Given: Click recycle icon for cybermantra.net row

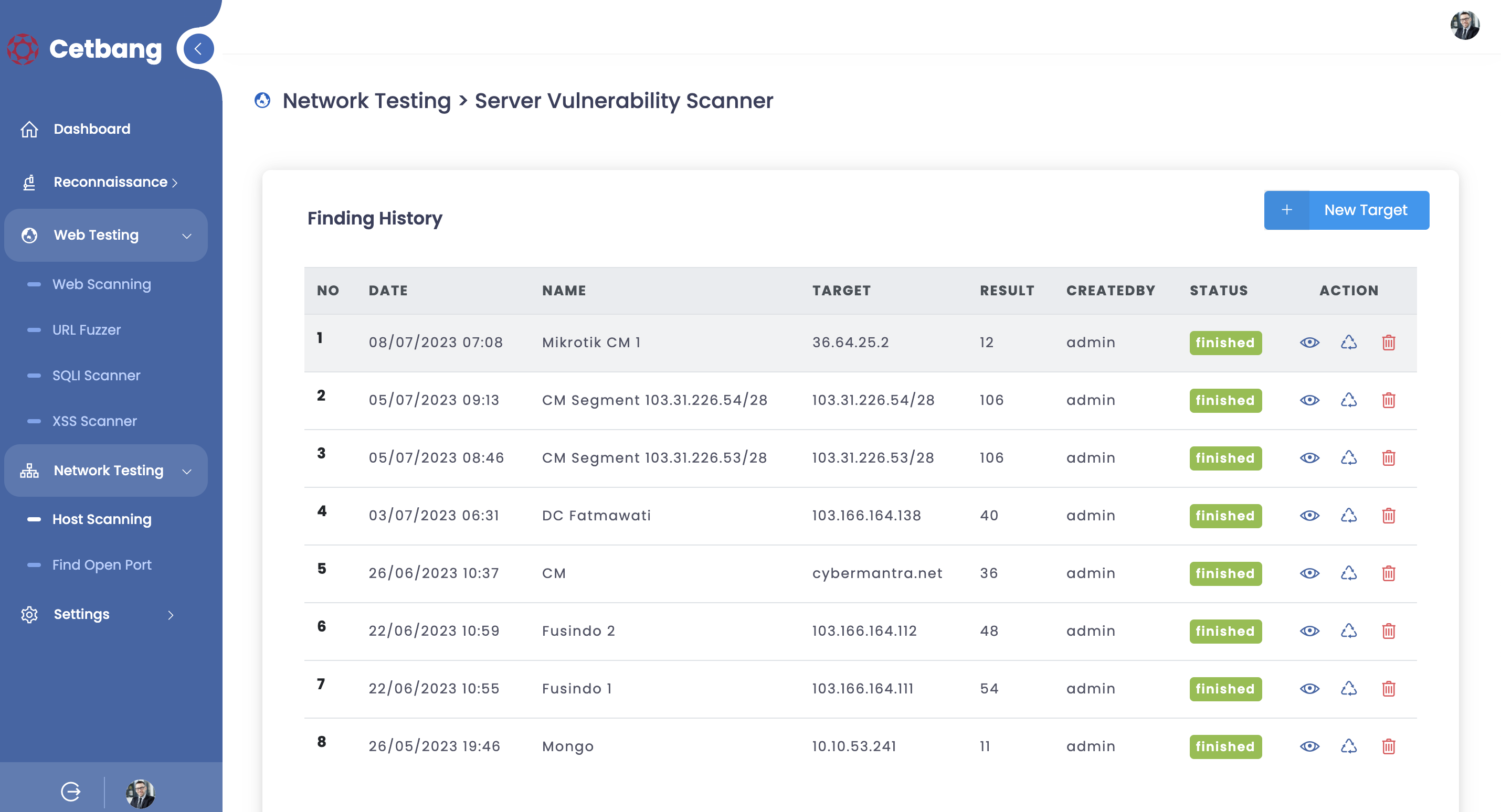Looking at the screenshot, I should [1348, 573].
